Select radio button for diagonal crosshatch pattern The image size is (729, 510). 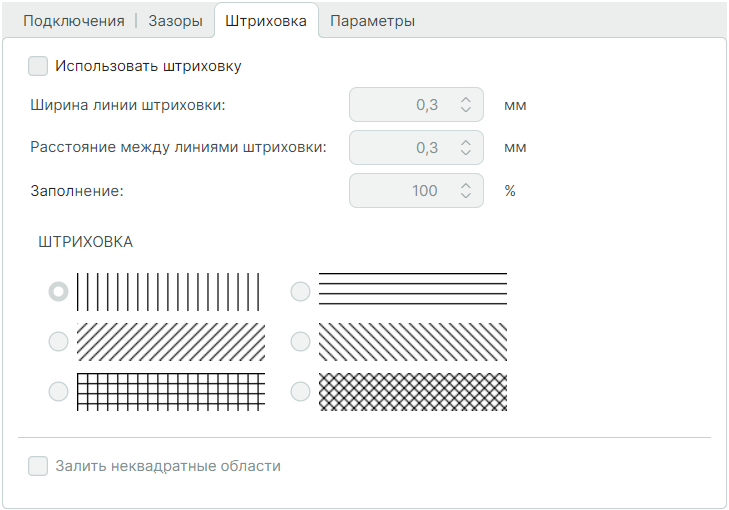pos(300,391)
